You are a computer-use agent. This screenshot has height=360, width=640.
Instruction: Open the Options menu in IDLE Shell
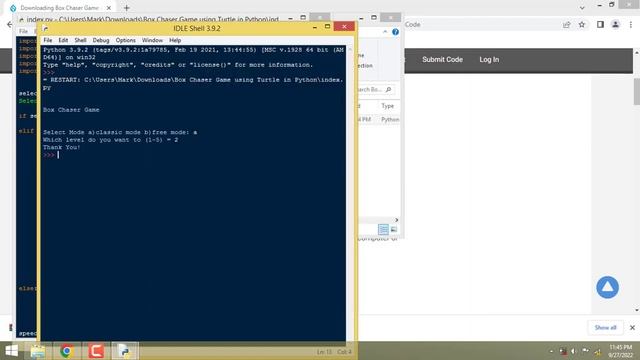pos(125,40)
